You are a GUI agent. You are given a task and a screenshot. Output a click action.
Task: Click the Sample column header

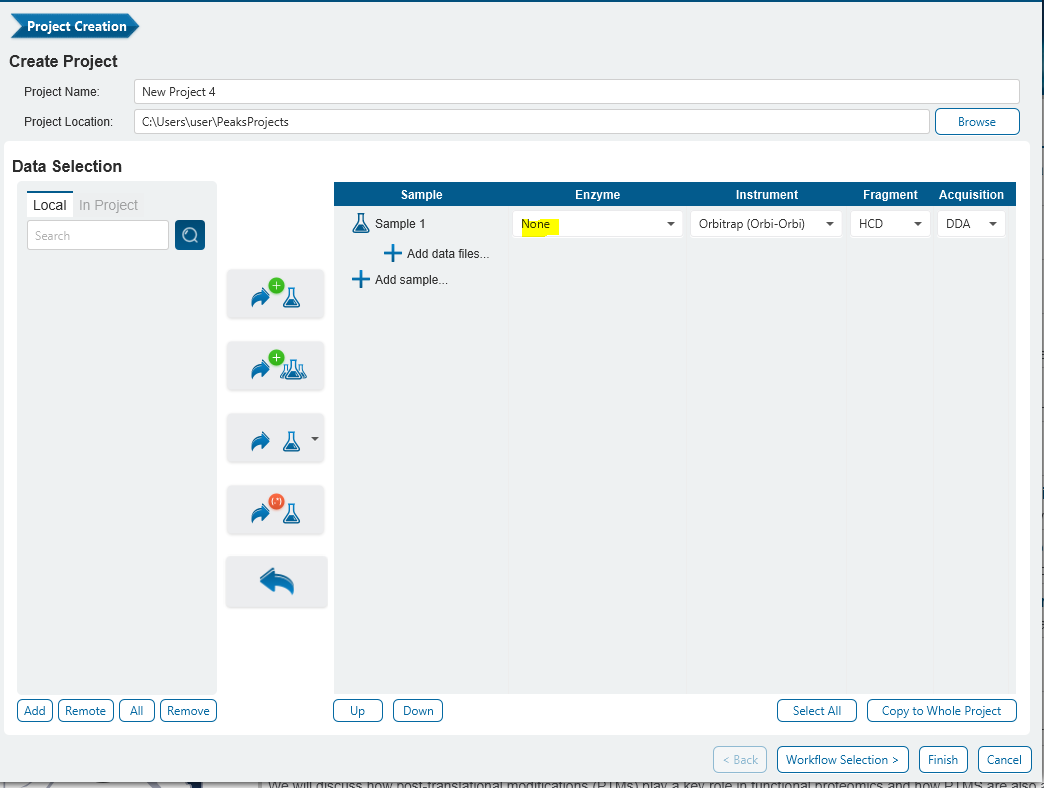[x=421, y=194]
